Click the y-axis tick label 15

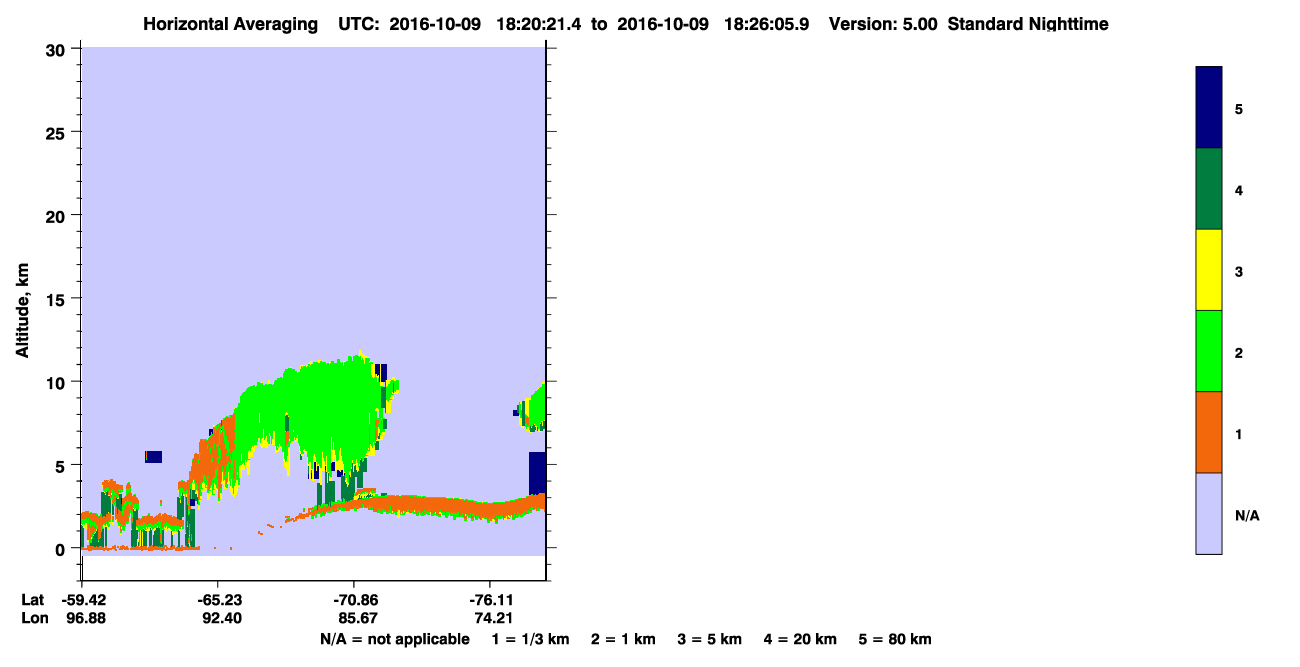click(x=57, y=298)
